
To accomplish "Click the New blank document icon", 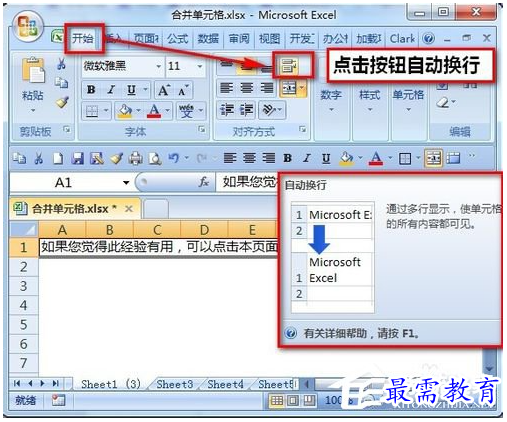I will tap(58, 159).
